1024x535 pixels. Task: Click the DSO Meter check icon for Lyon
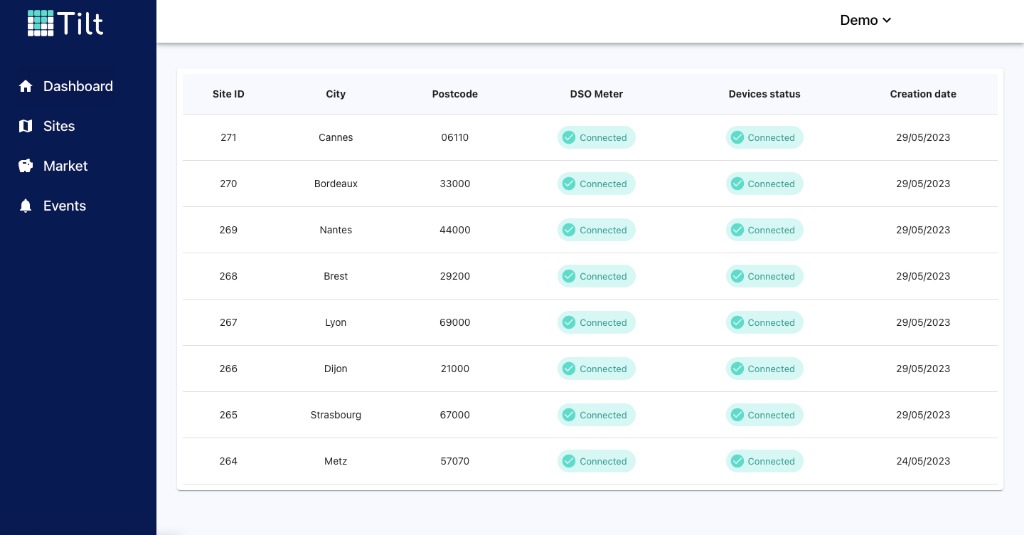click(x=568, y=323)
